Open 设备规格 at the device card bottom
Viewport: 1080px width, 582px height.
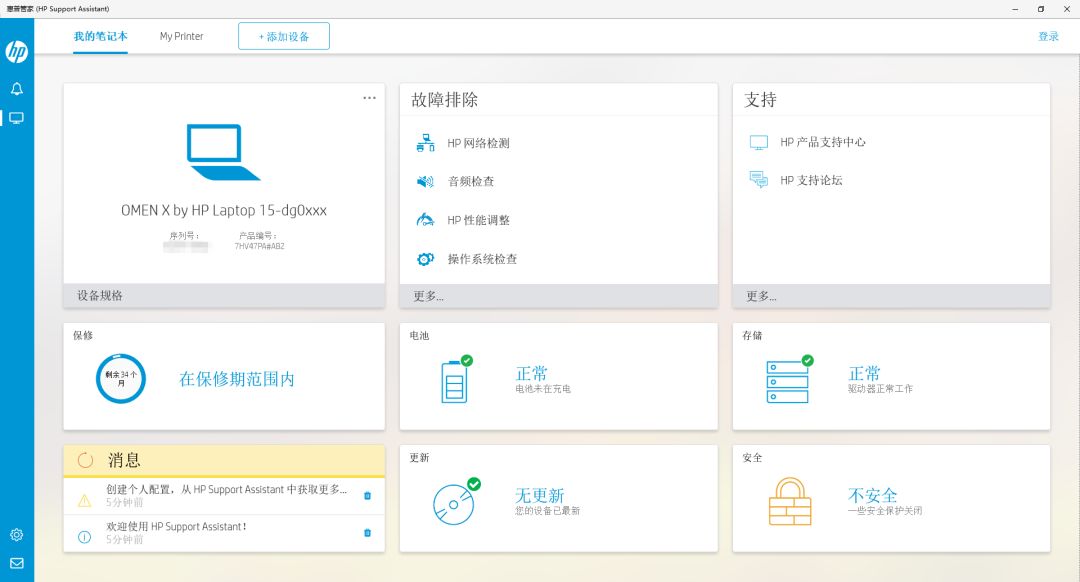point(224,295)
